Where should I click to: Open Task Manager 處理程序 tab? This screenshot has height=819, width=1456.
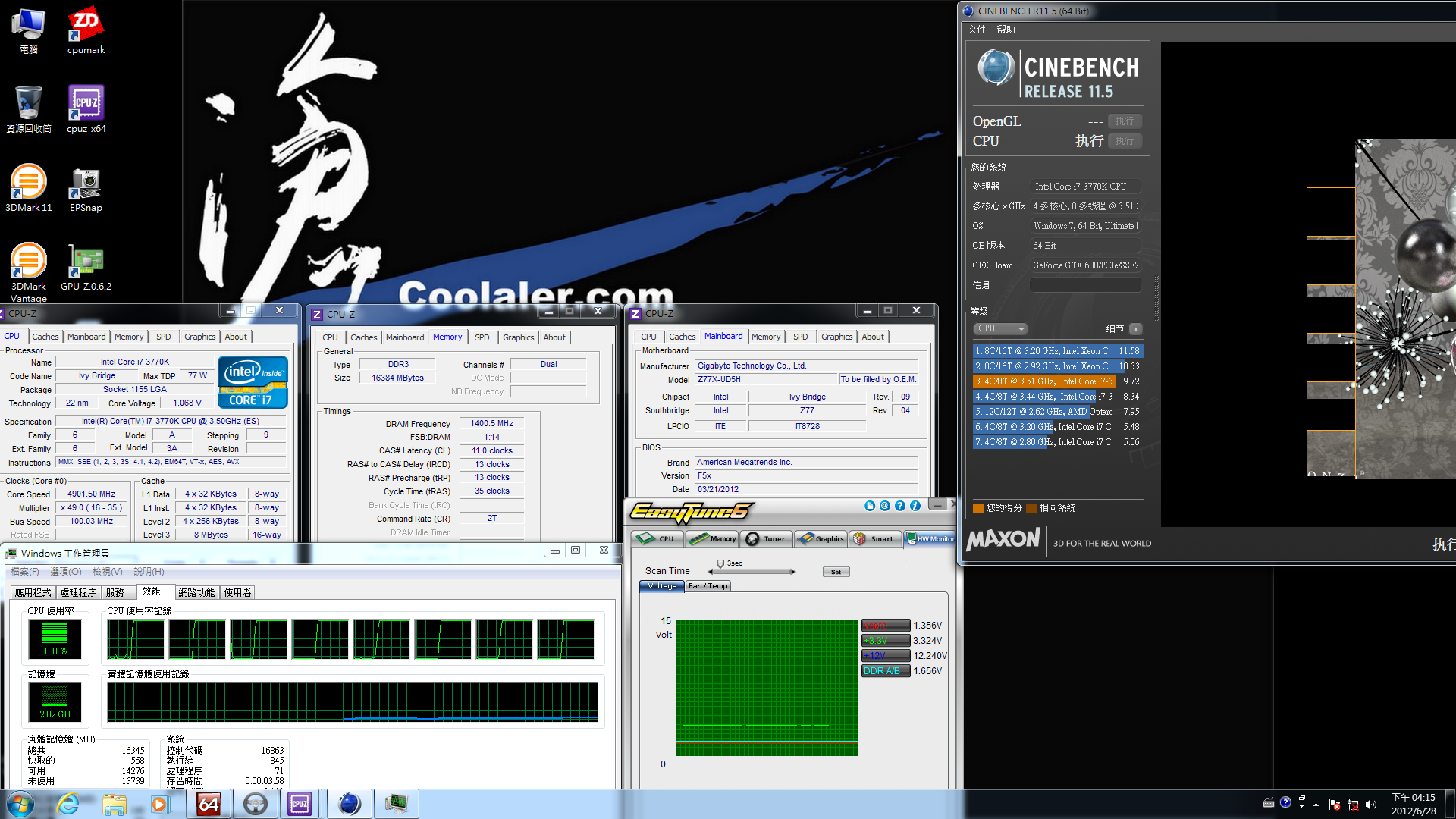point(79,593)
